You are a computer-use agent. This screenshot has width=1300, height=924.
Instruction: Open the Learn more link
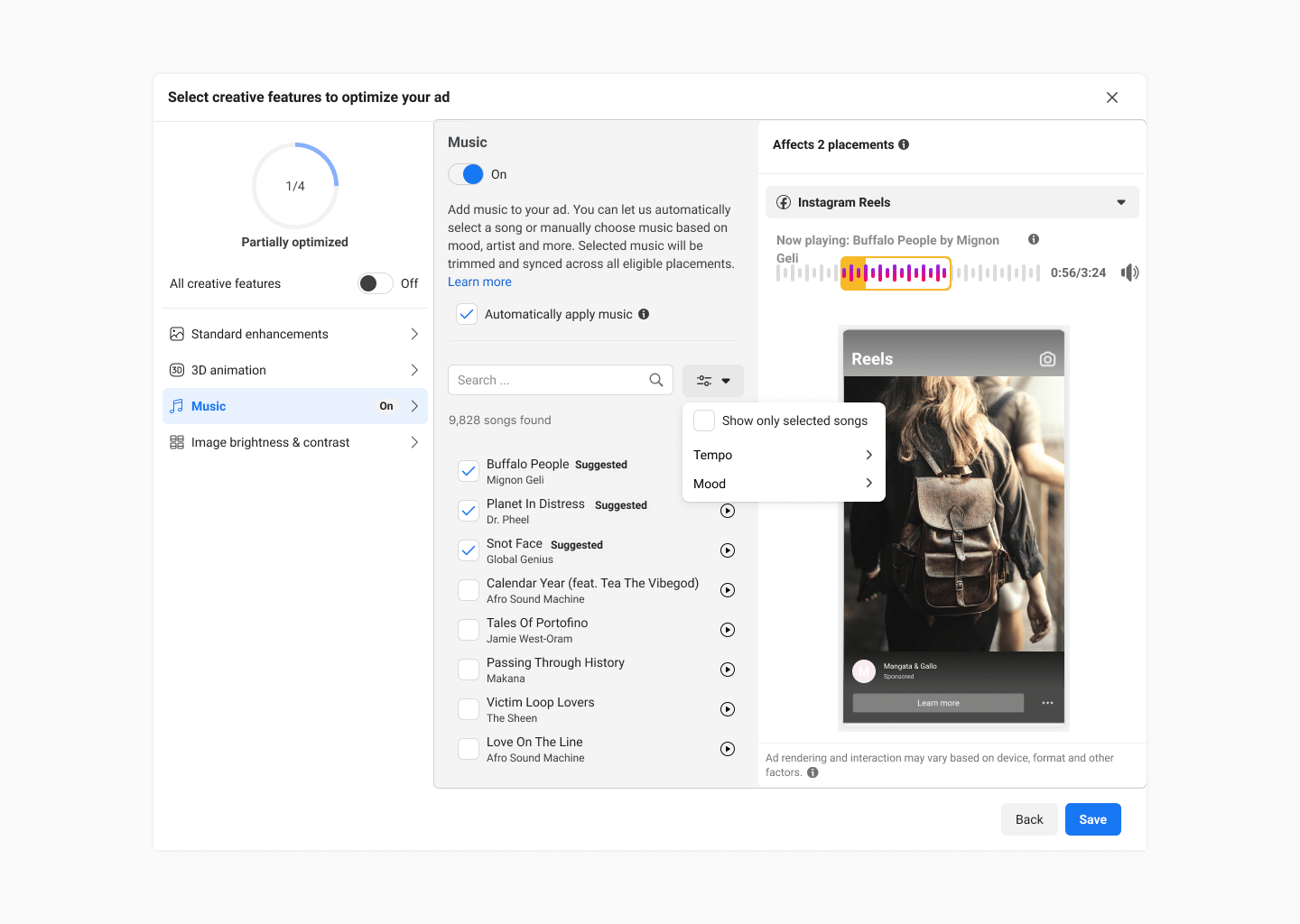(479, 282)
